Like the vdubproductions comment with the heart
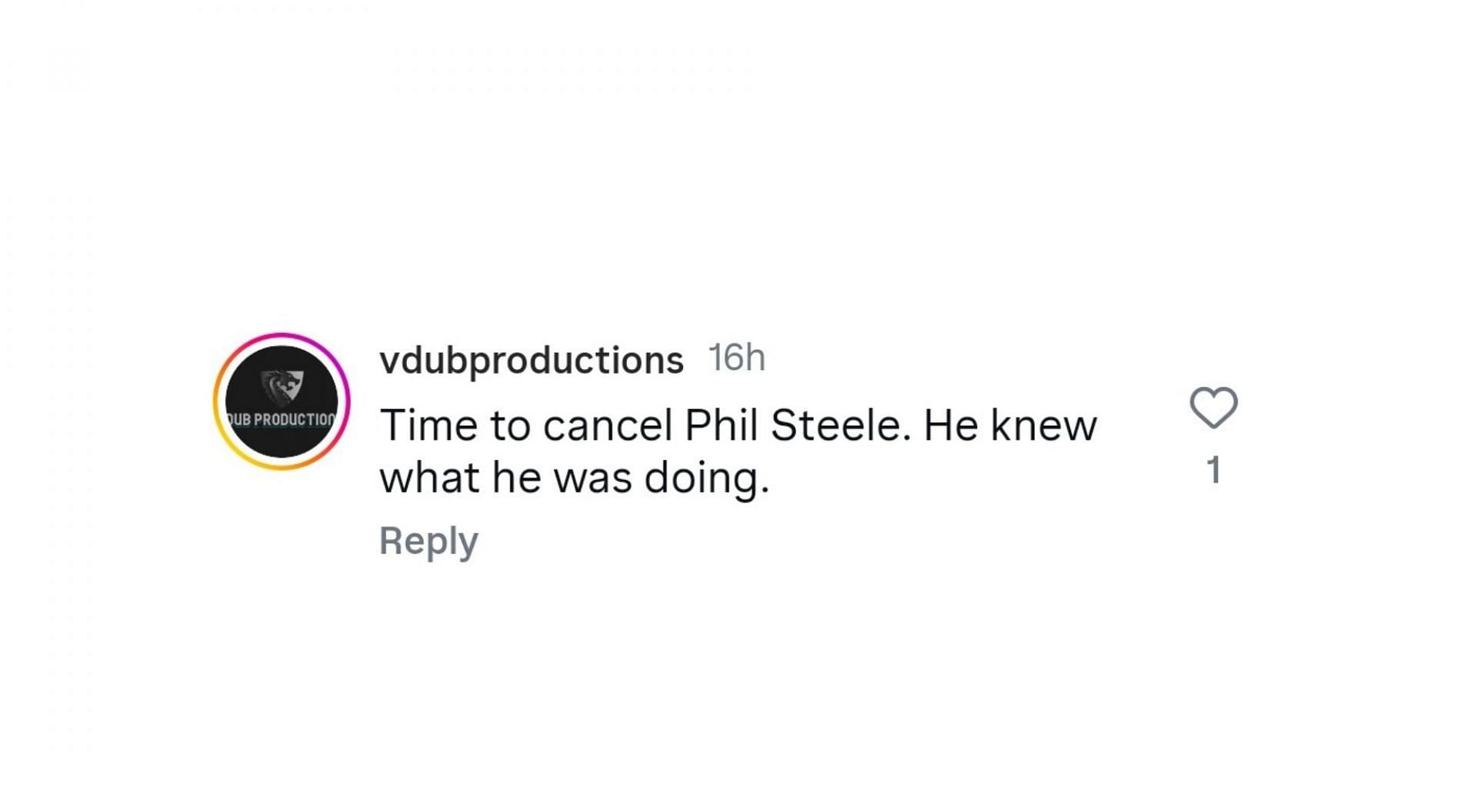 click(1213, 408)
